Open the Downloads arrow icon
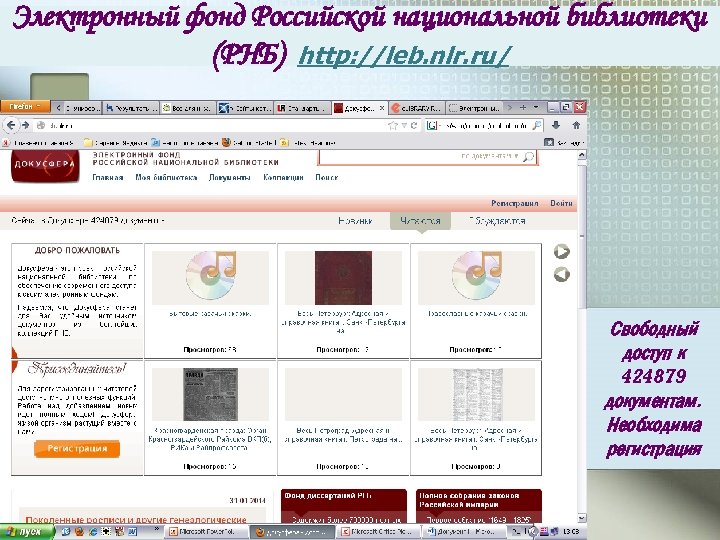 pyautogui.click(x=556, y=125)
